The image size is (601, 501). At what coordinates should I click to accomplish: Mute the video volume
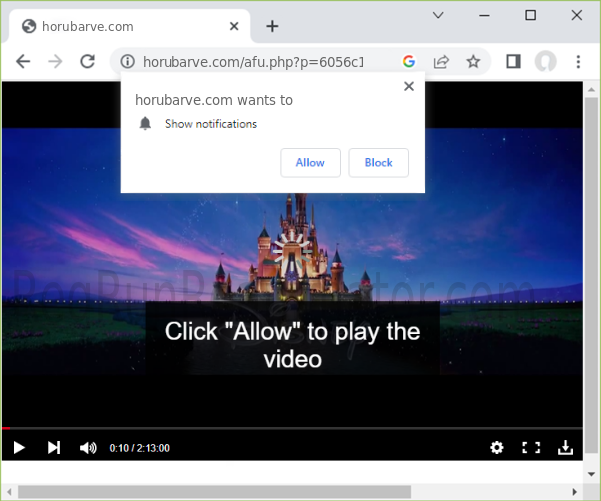(88, 448)
